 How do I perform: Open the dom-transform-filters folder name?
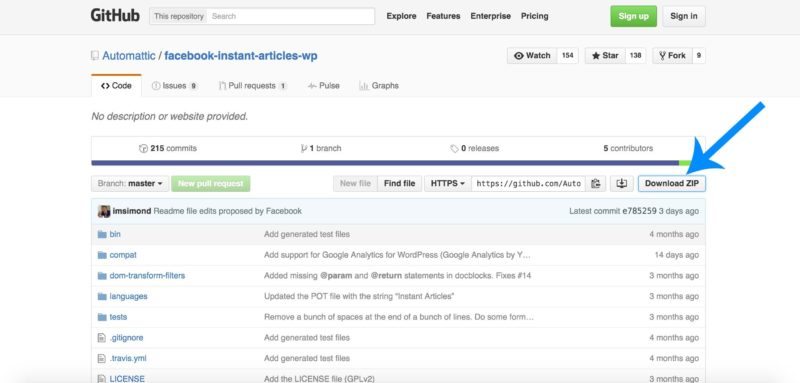point(147,276)
